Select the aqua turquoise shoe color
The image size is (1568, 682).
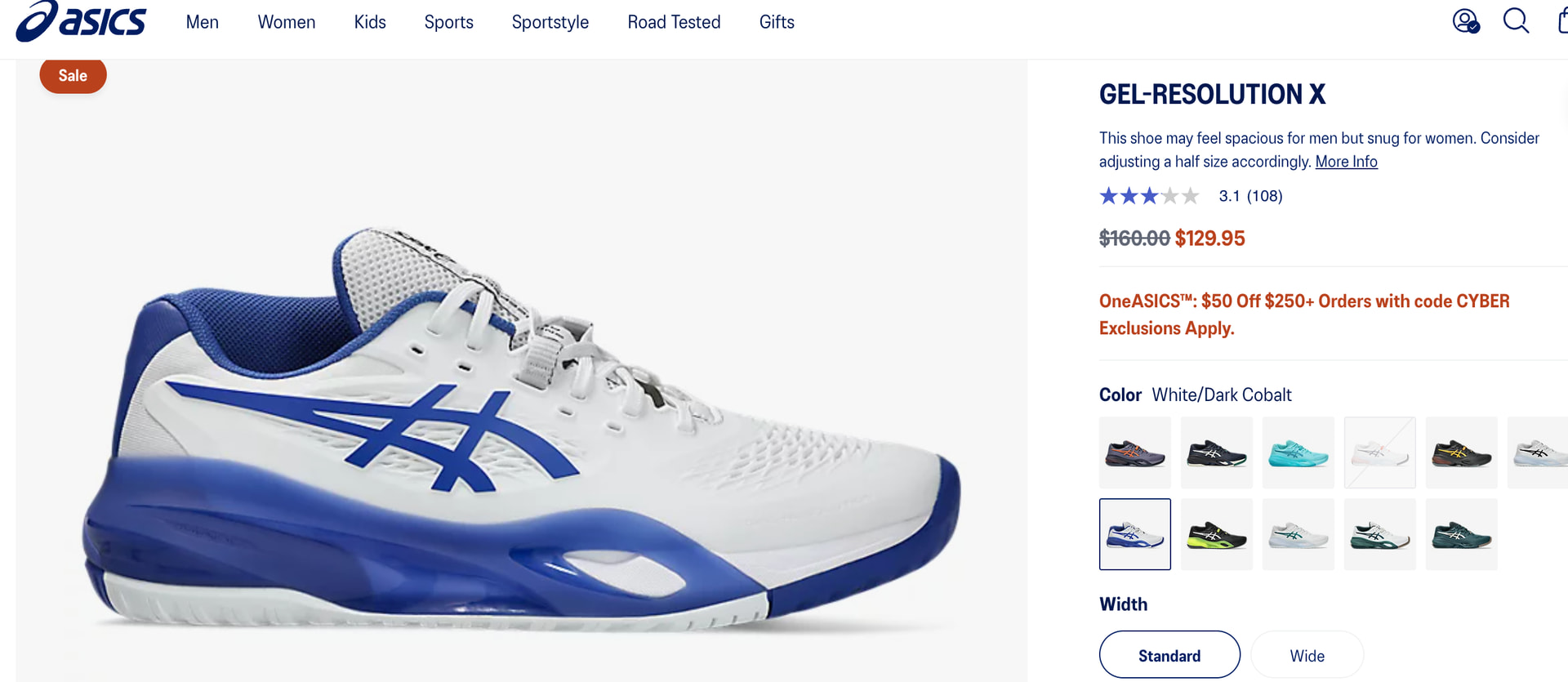(x=1298, y=452)
